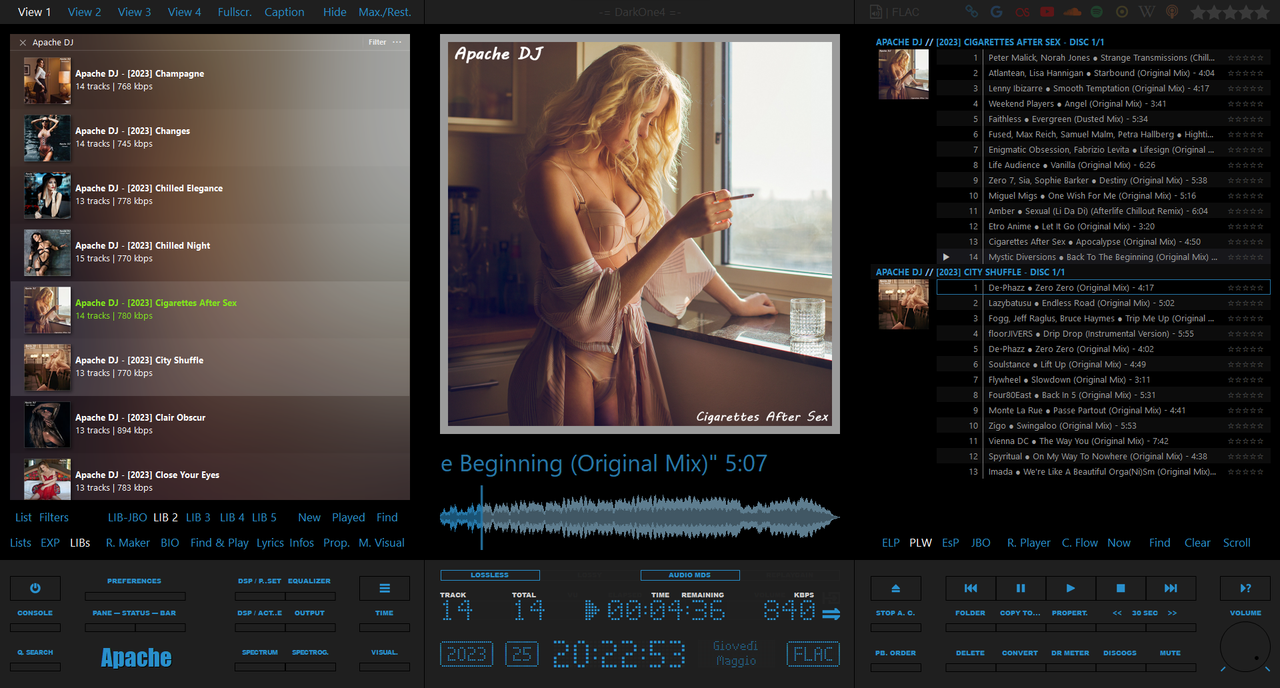This screenshot has height=688, width=1280.
Task: Open the YouTube icon
Action: coord(1046,12)
